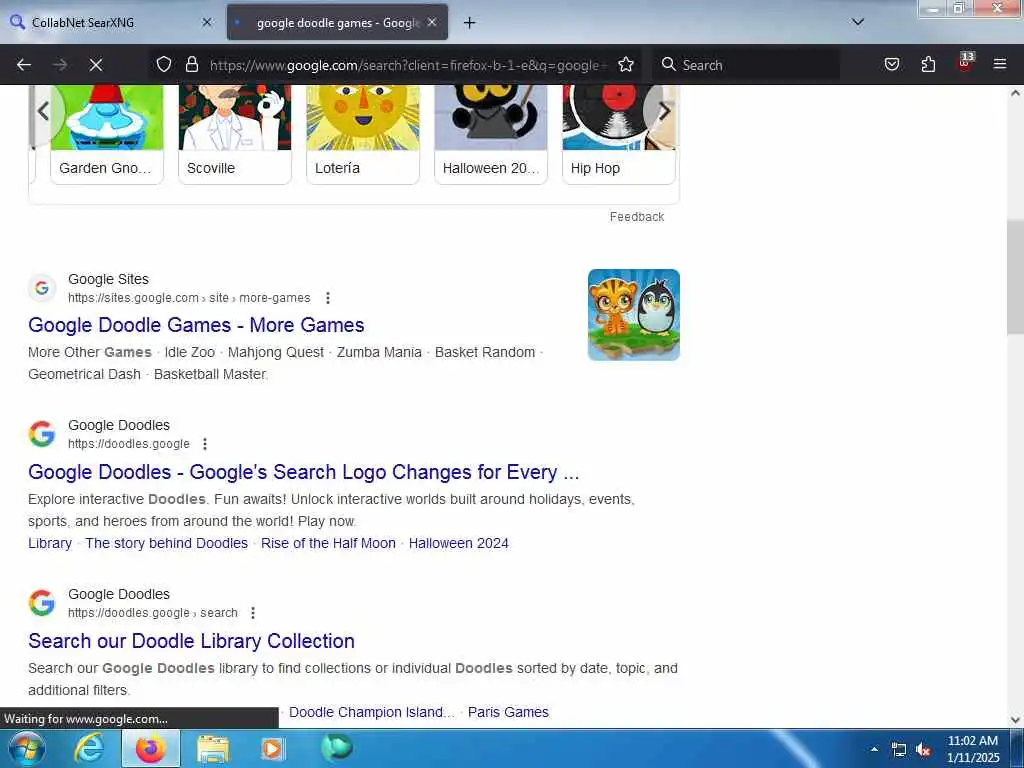This screenshot has height=768, width=1024.
Task: Open more options for doodles.google search result
Action: coord(253,613)
